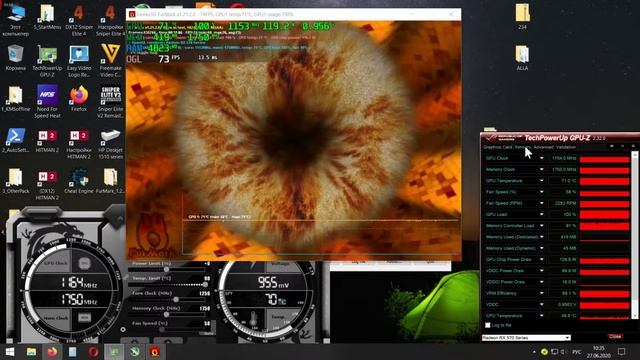
Task: Open the Настройки Sniper Elite 4 shortcut
Action: [x=110, y=20]
